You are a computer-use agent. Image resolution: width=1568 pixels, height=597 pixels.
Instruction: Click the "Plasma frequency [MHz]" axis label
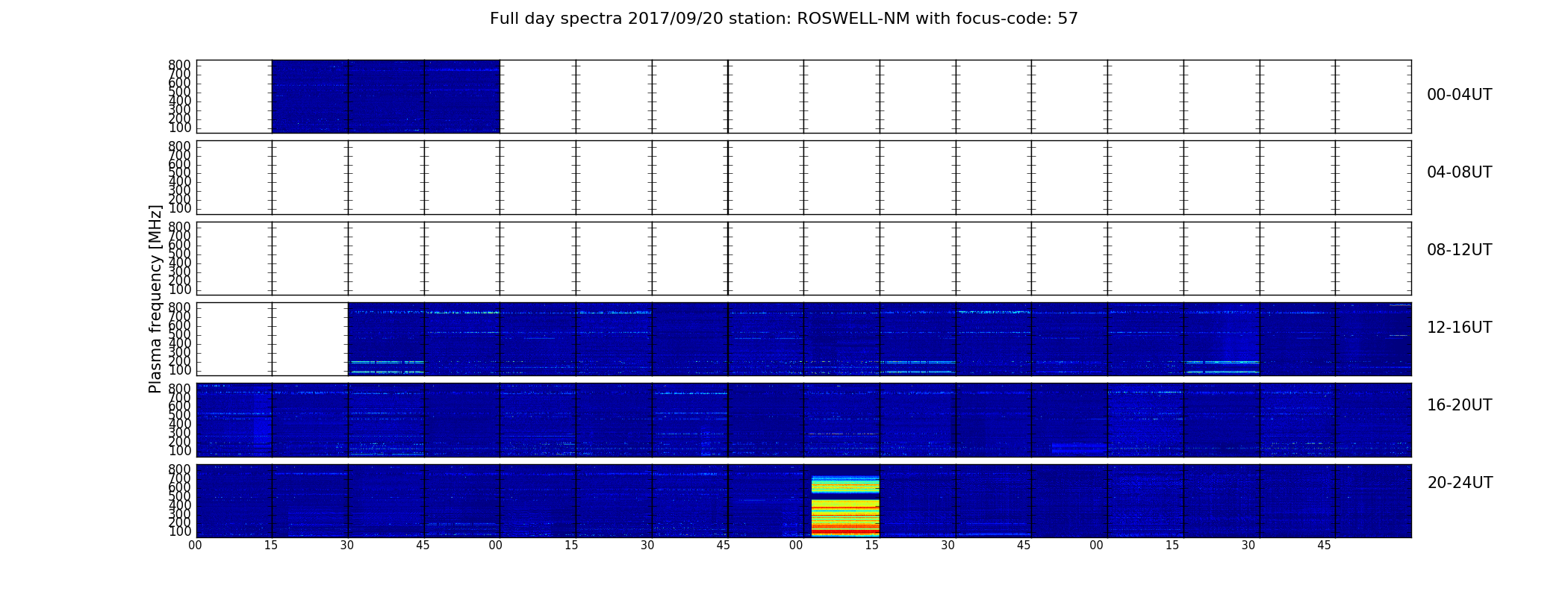point(155,298)
